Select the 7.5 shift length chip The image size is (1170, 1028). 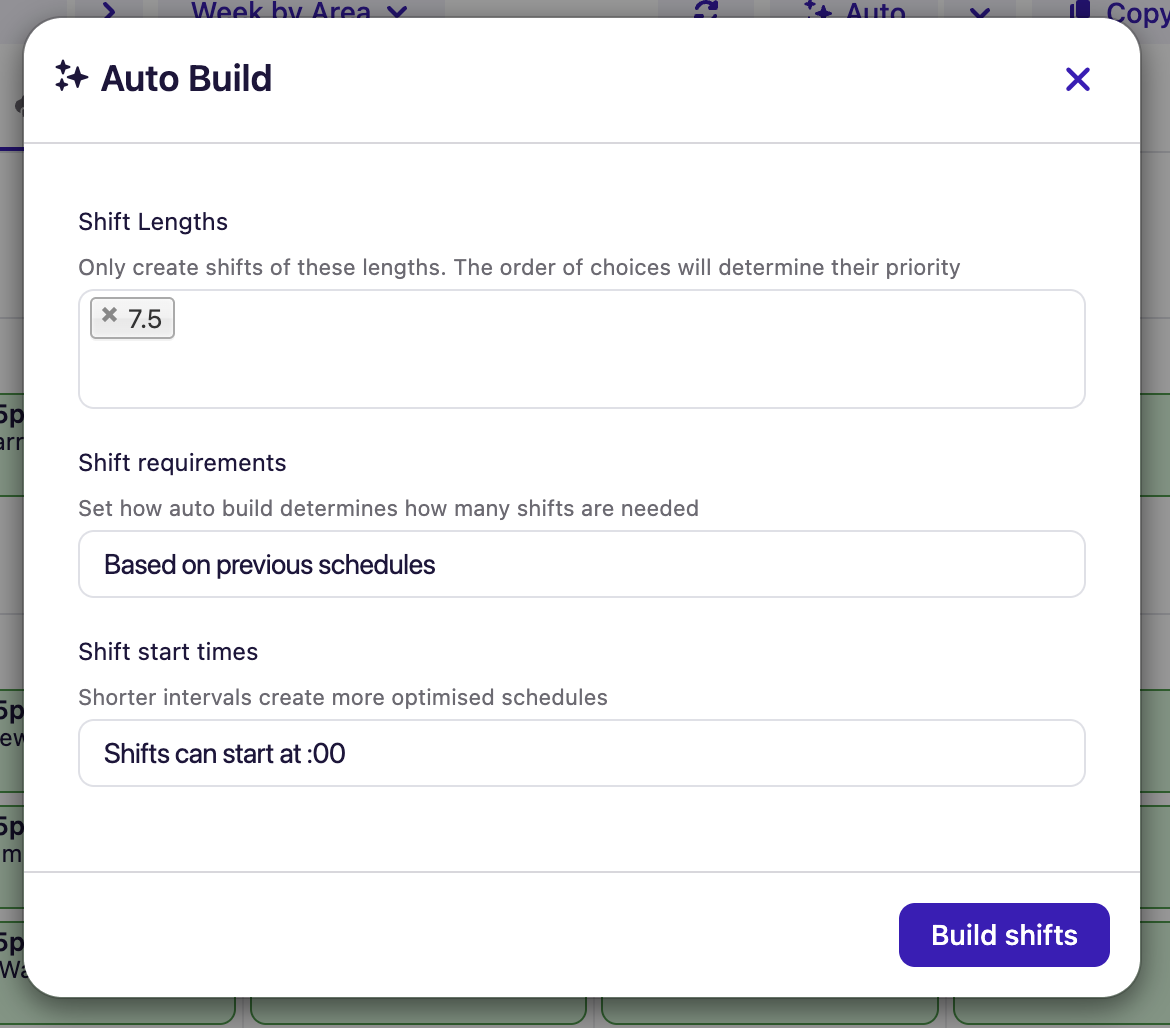(x=140, y=316)
